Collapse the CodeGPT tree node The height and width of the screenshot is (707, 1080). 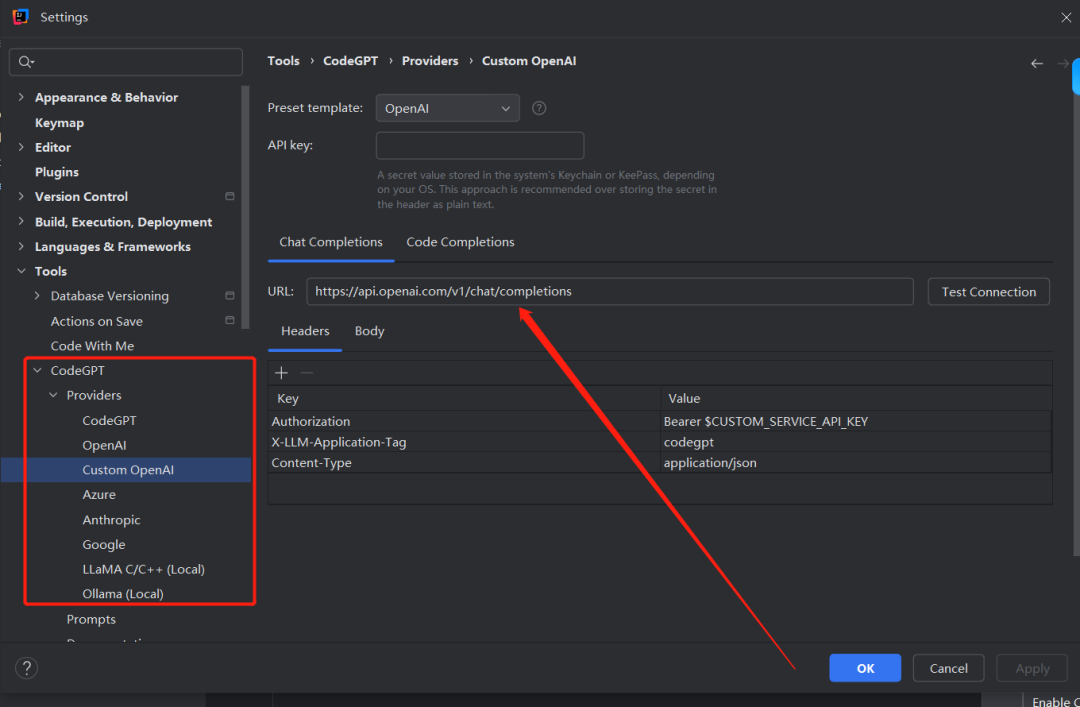38,371
